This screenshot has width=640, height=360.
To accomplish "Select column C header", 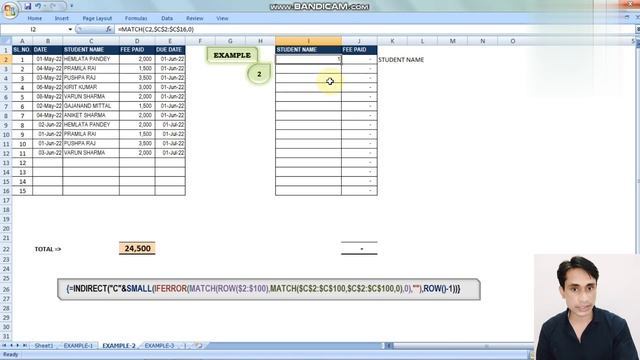I will [x=91, y=41].
